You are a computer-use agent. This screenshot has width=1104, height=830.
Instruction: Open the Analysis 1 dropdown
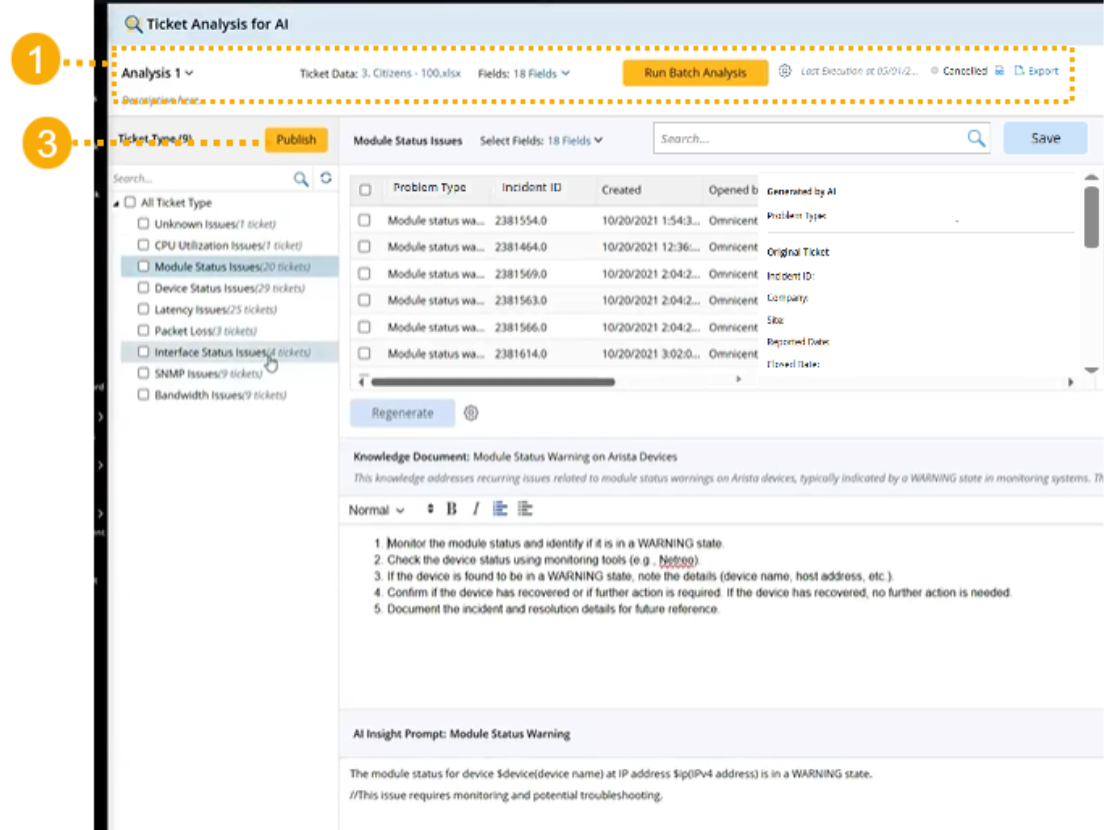[158, 73]
